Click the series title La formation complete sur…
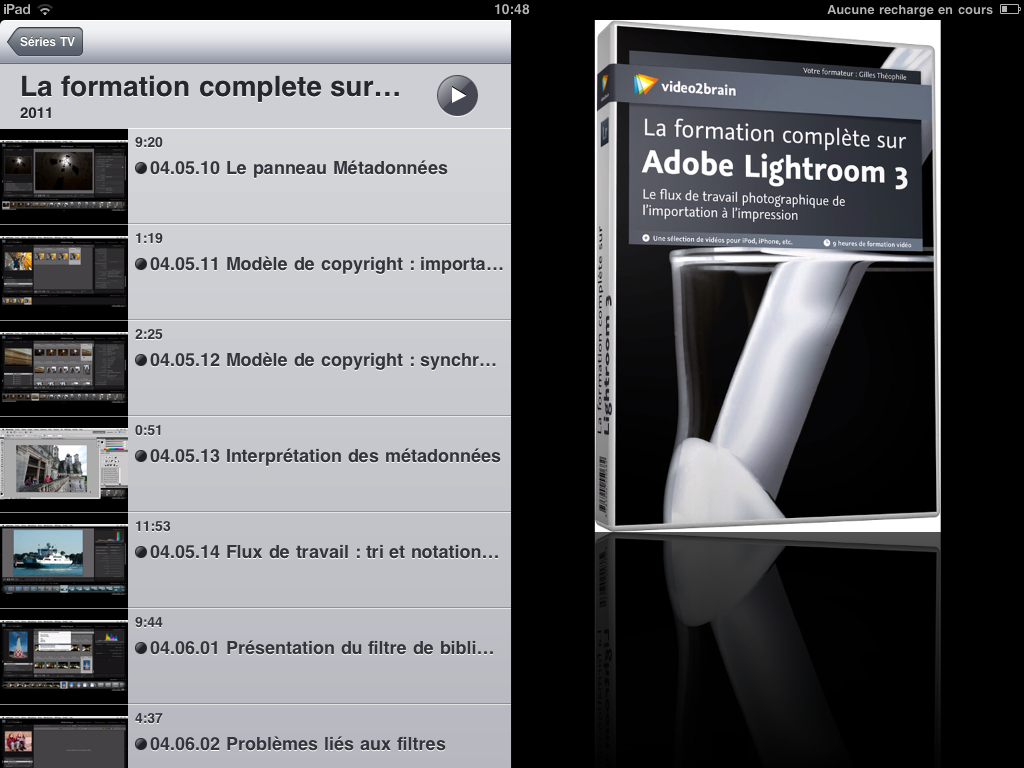The width and height of the screenshot is (1024, 768). 210,87
